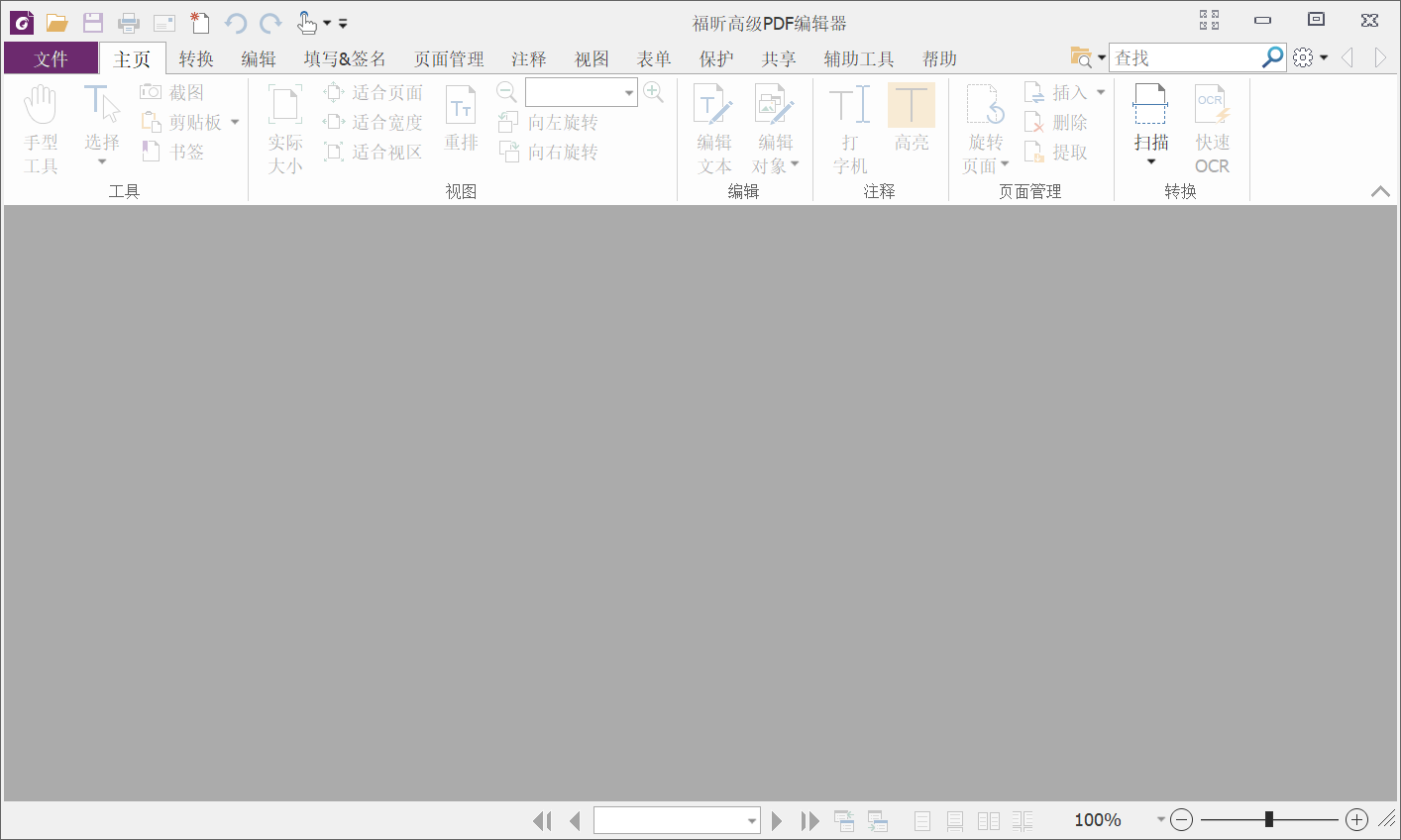The height and width of the screenshot is (840, 1401).
Task: Click the 截图 snapshot tool icon
Action: click(151, 91)
